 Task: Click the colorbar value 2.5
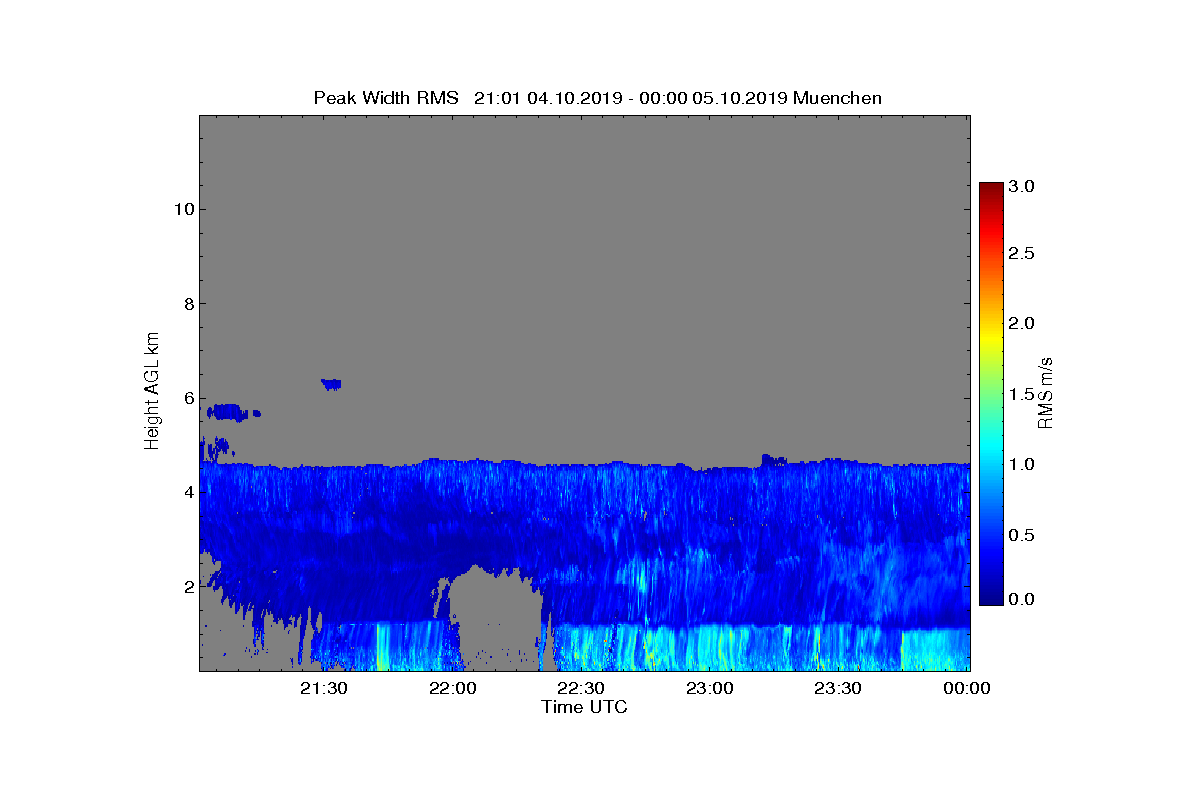(1021, 254)
